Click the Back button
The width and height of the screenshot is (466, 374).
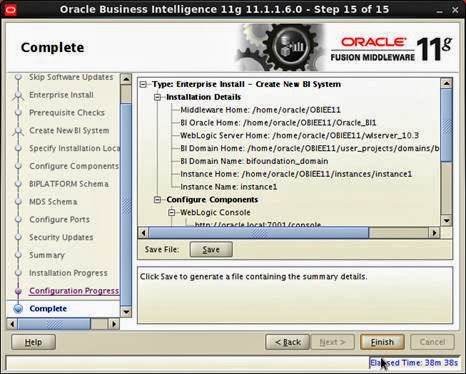coord(288,342)
